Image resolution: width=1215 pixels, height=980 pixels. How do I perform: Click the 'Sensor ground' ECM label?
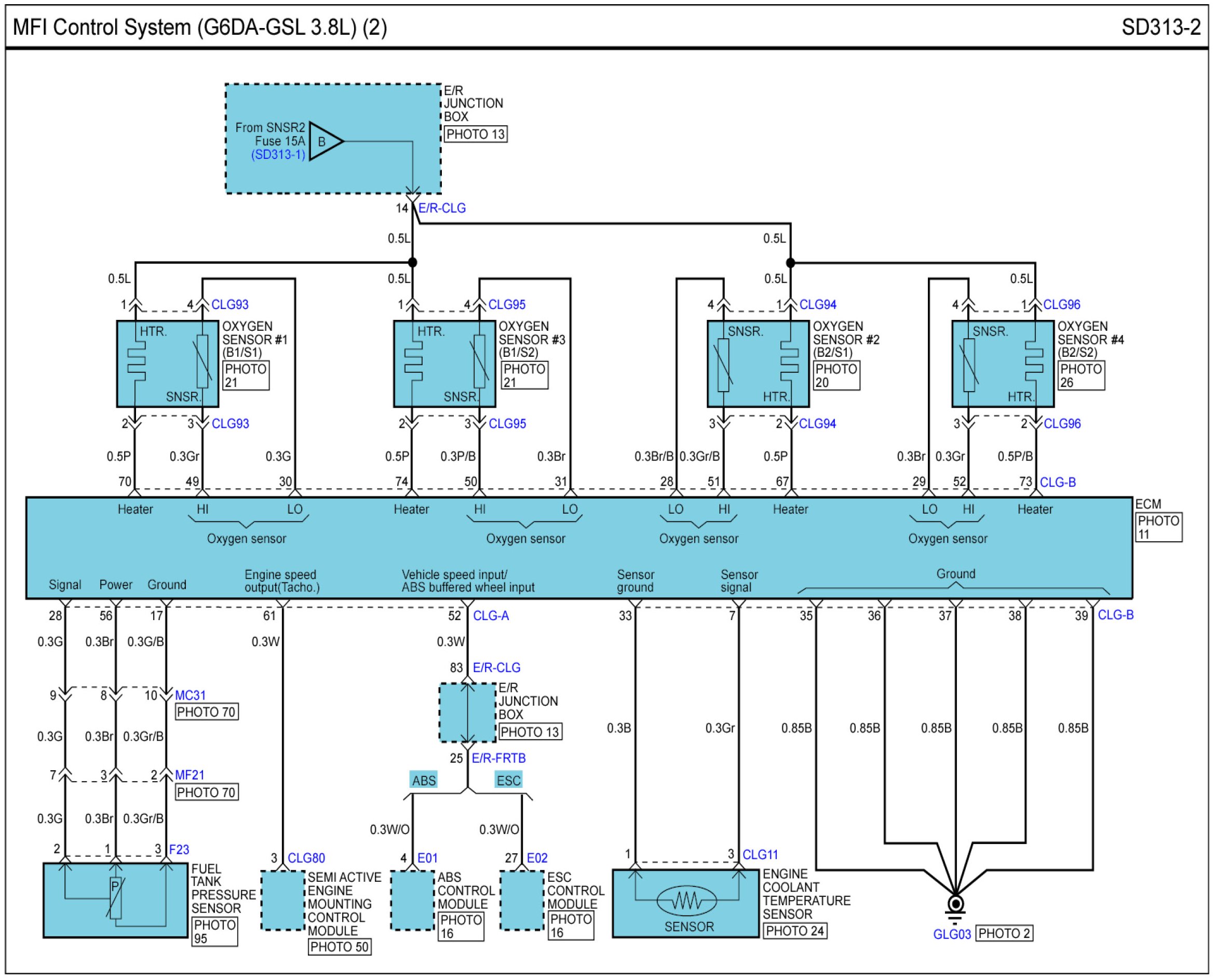[636, 582]
